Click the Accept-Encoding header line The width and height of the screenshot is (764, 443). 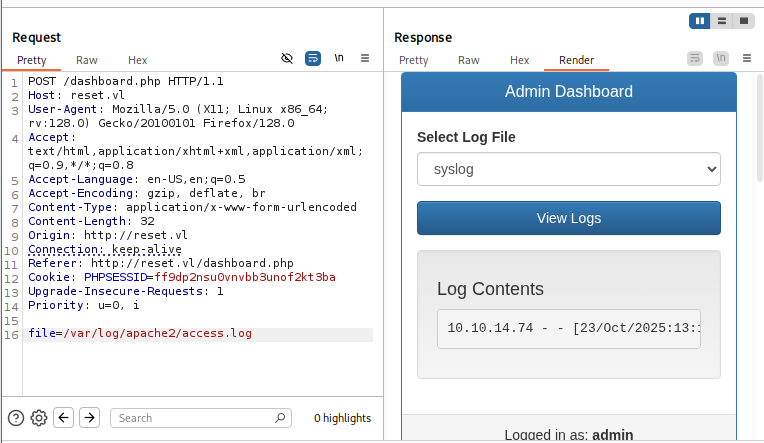click(x=147, y=193)
